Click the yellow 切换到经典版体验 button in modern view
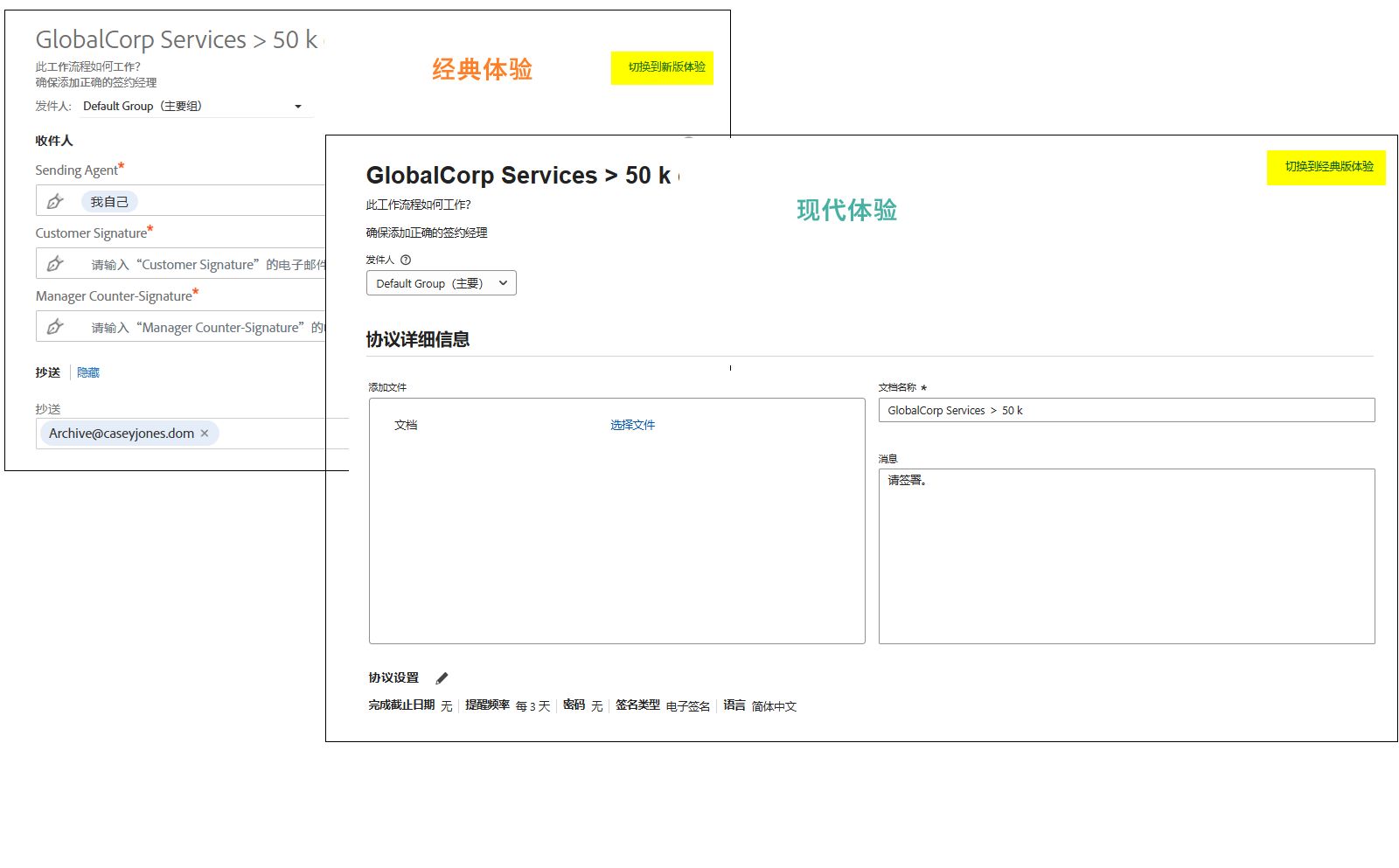 pos(1326,167)
